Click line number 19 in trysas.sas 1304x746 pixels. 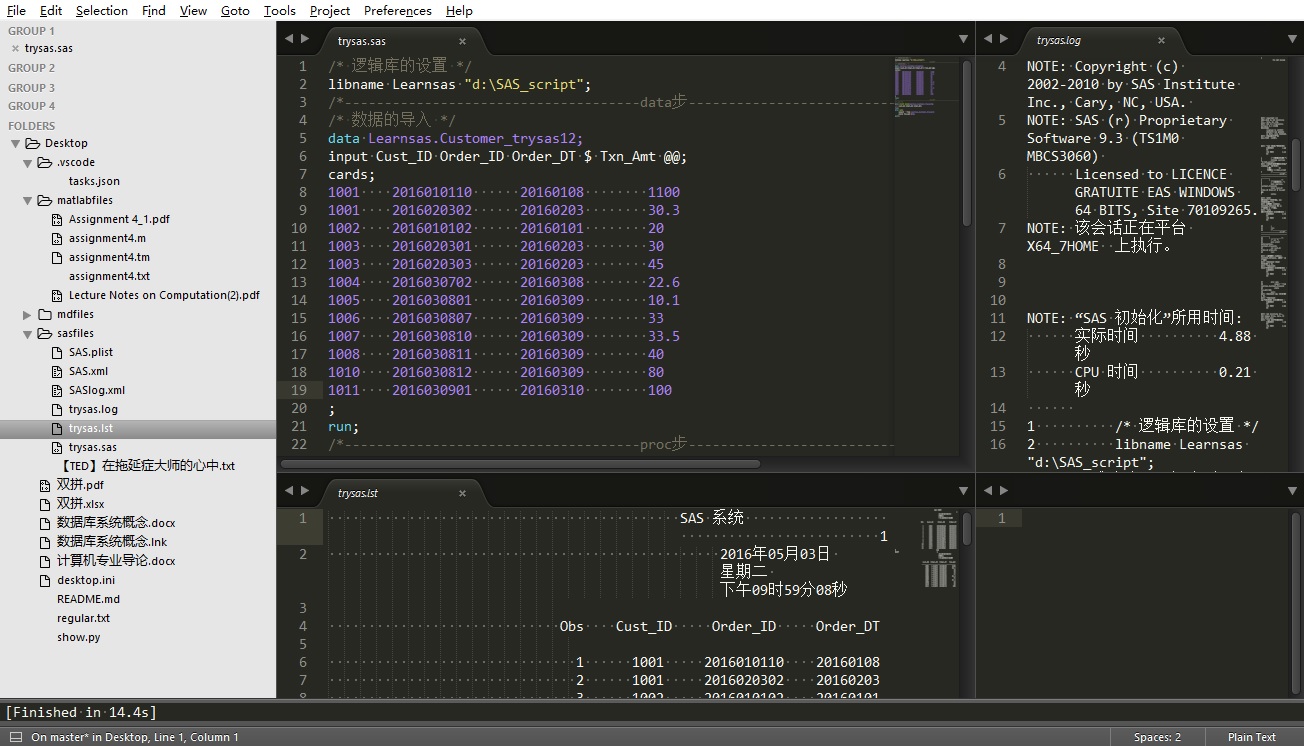[x=299, y=390]
